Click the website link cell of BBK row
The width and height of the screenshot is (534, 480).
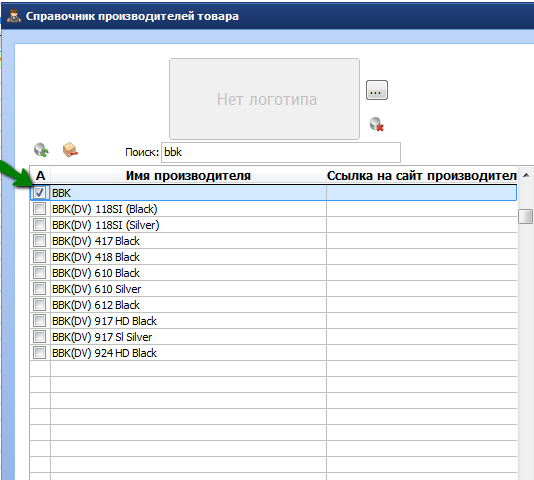pos(422,193)
